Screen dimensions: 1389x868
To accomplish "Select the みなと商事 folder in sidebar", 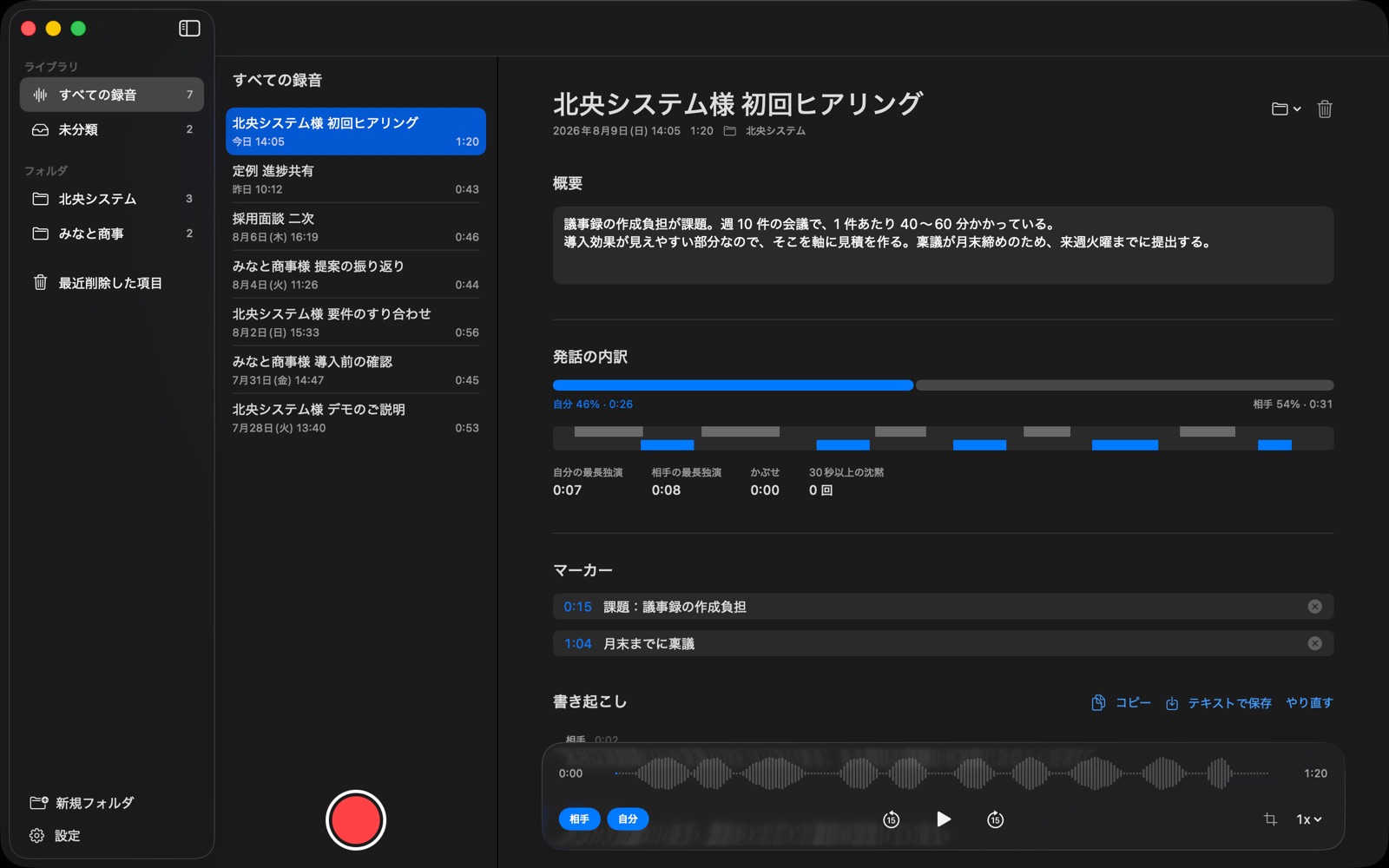I will pos(112,233).
